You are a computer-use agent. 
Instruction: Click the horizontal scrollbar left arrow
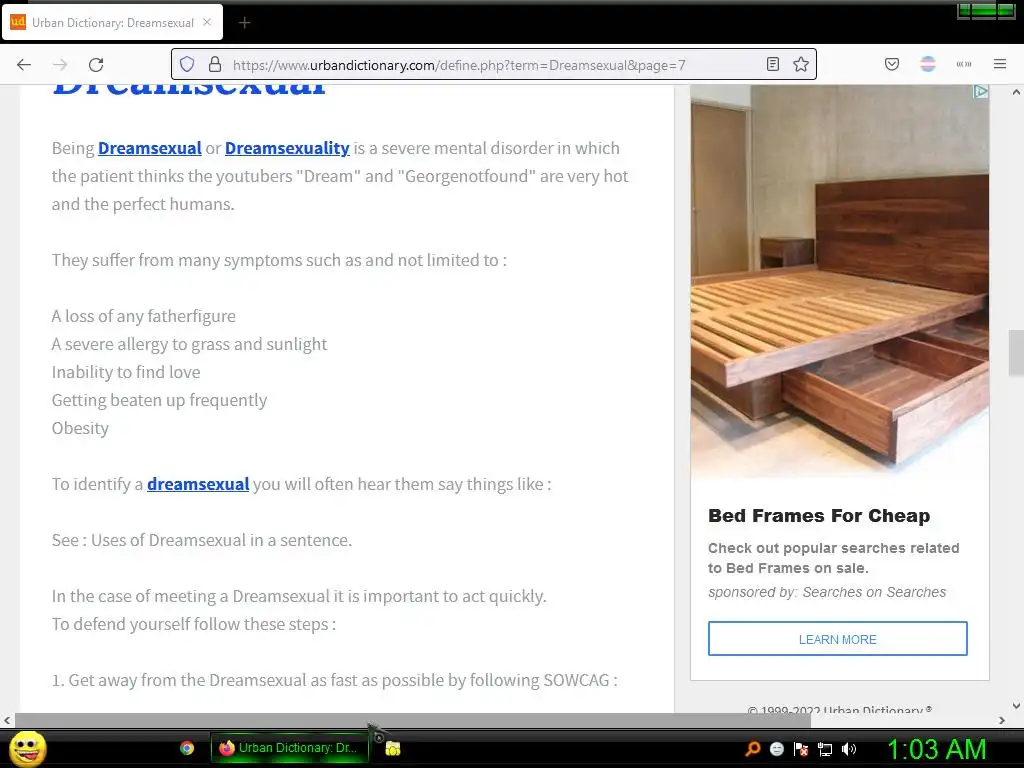7,720
